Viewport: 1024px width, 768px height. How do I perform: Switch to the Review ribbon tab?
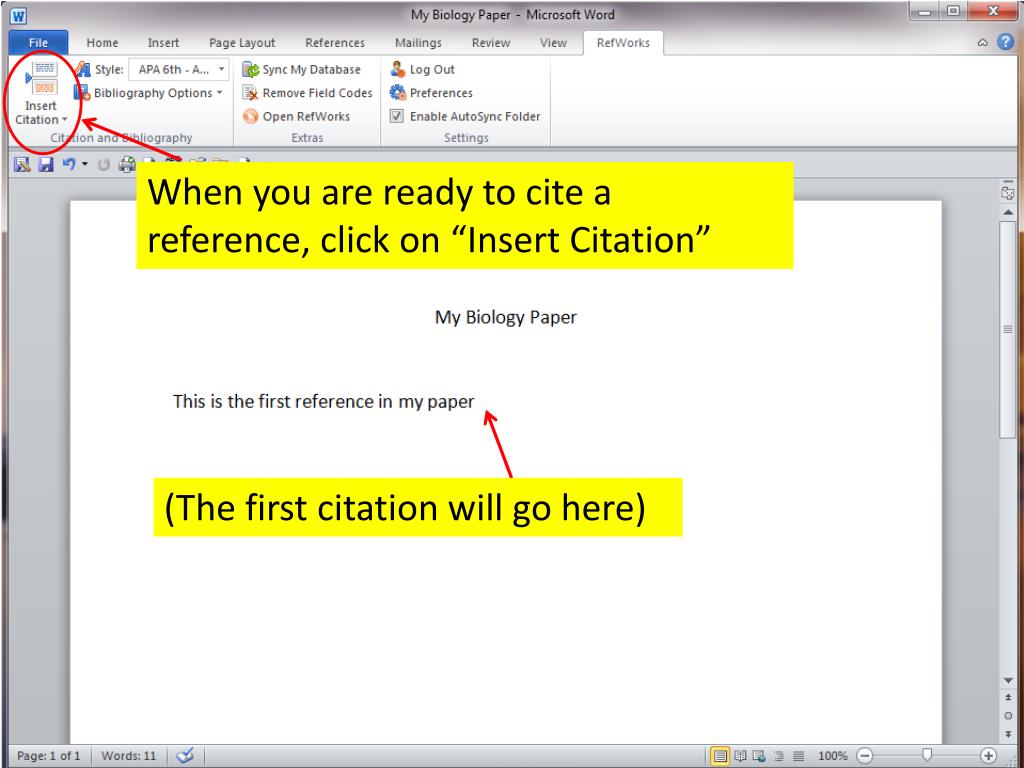(x=490, y=43)
